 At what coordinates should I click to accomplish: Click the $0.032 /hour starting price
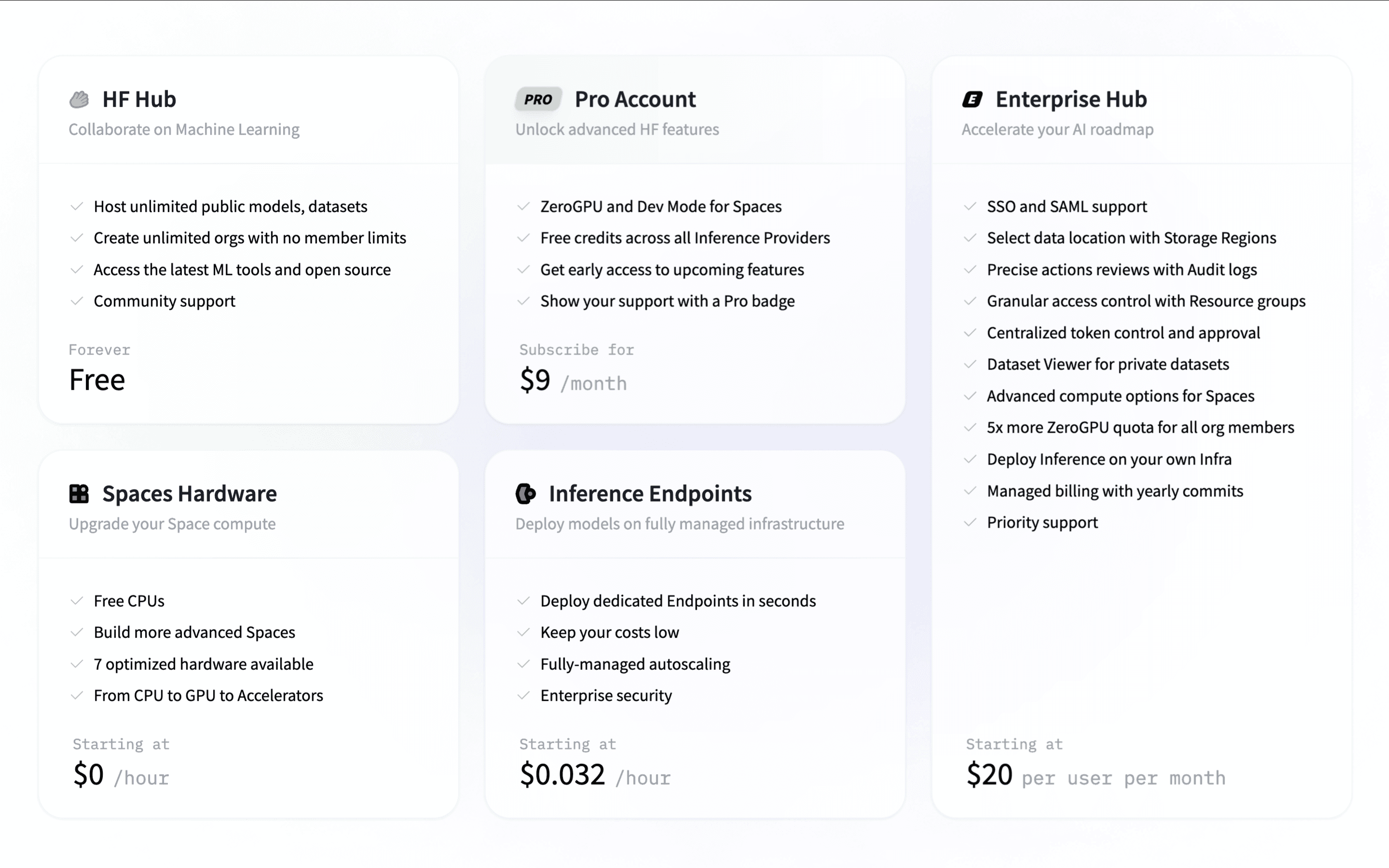click(595, 775)
